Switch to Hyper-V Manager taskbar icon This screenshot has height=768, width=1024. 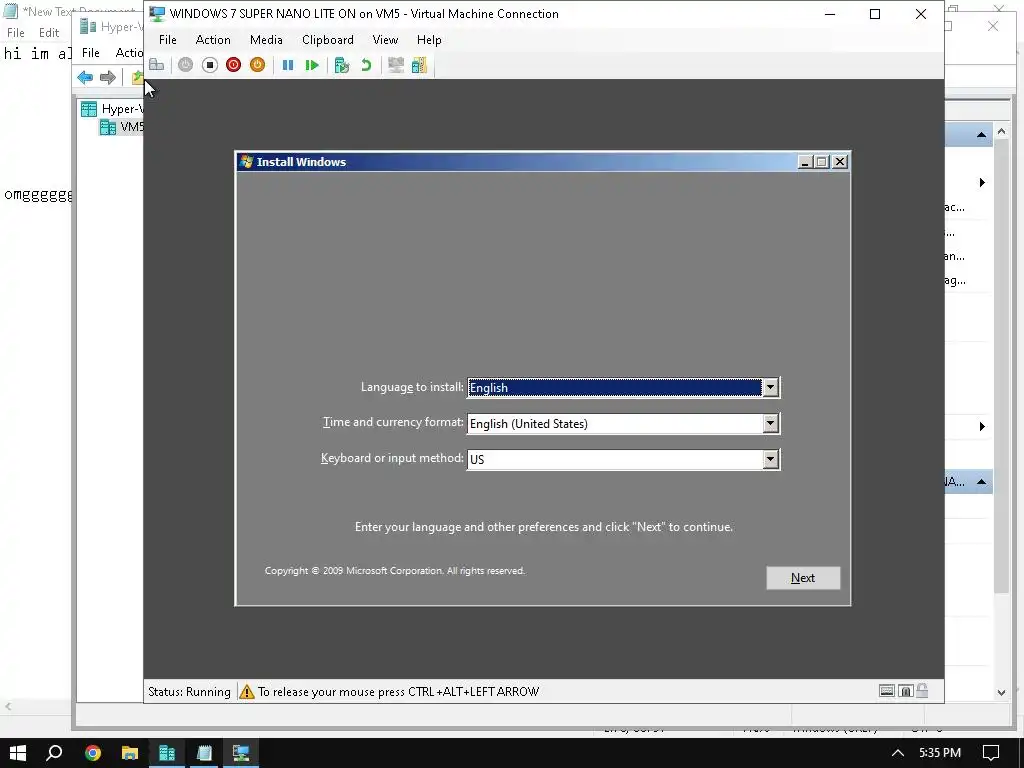(x=167, y=753)
